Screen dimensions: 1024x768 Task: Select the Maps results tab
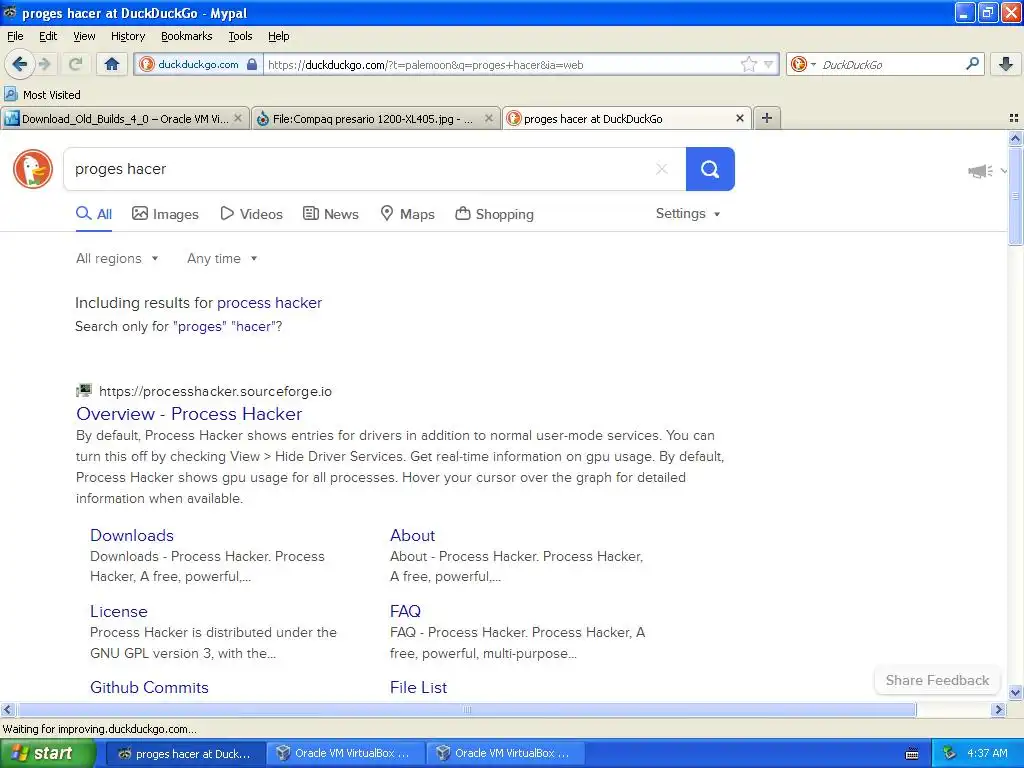click(x=408, y=214)
